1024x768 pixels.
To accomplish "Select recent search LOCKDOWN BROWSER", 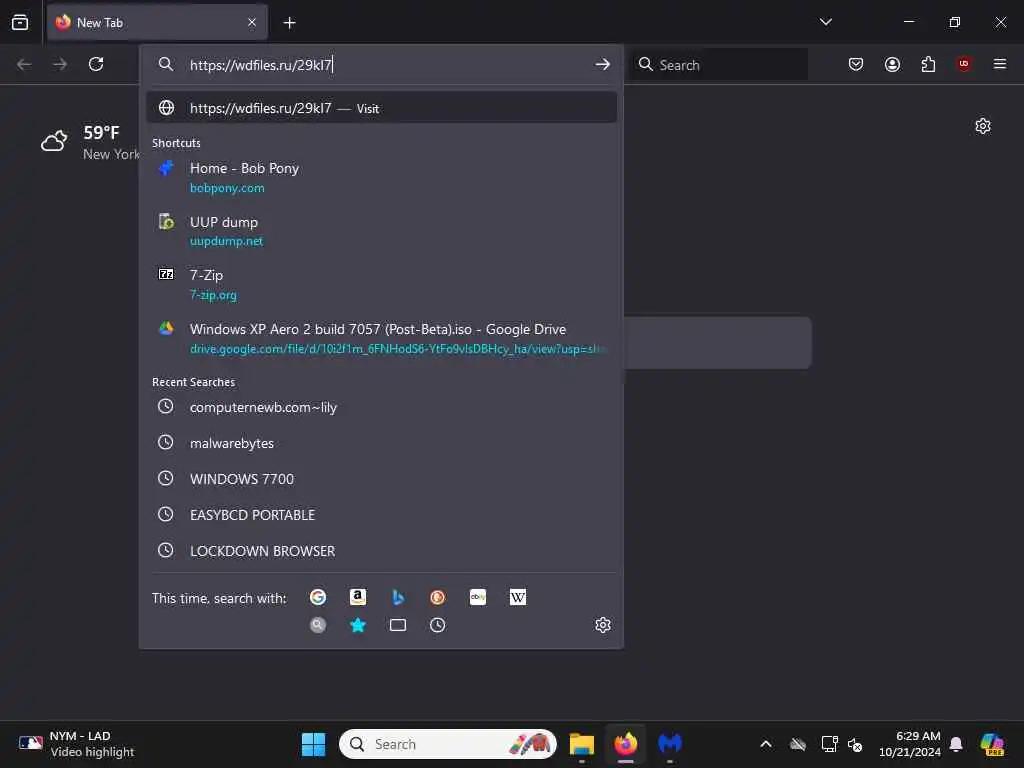I will pyautogui.click(x=381, y=551).
